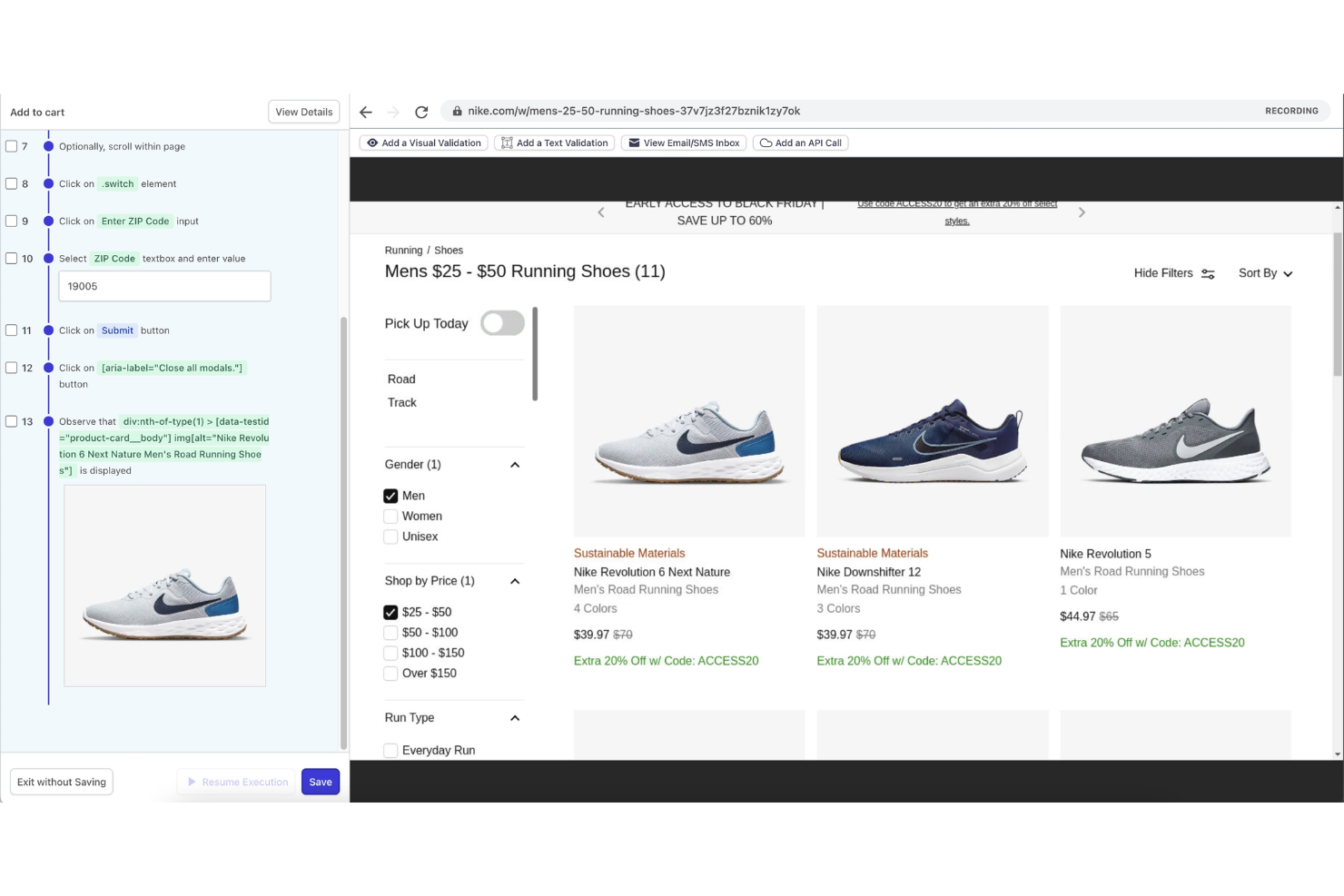Open the Running breadcrumb link
The width and height of the screenshot is (1344, 896).
pyautogui.click(x=403, y=251)
